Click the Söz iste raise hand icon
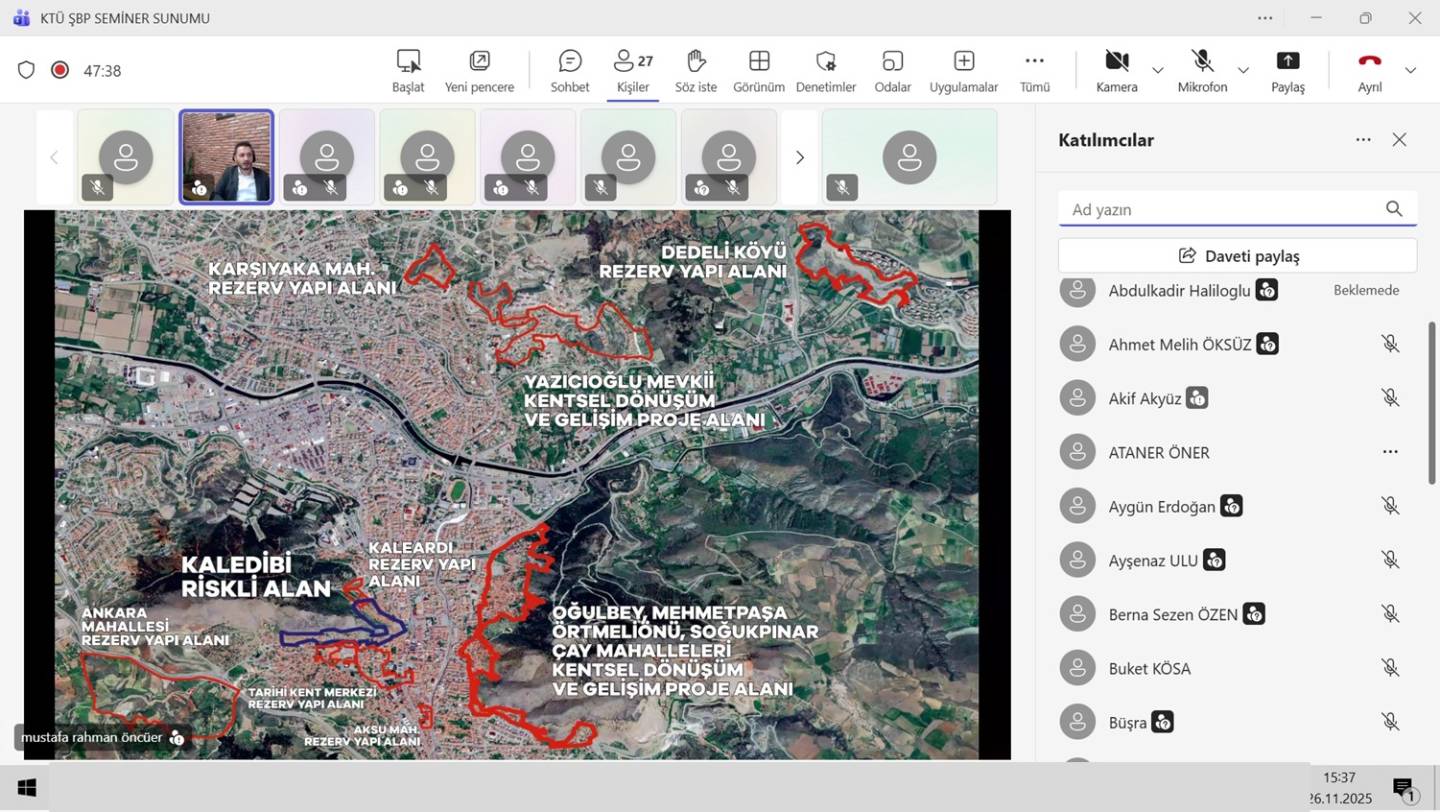1440x812 pixels. (x=695, y=71)
